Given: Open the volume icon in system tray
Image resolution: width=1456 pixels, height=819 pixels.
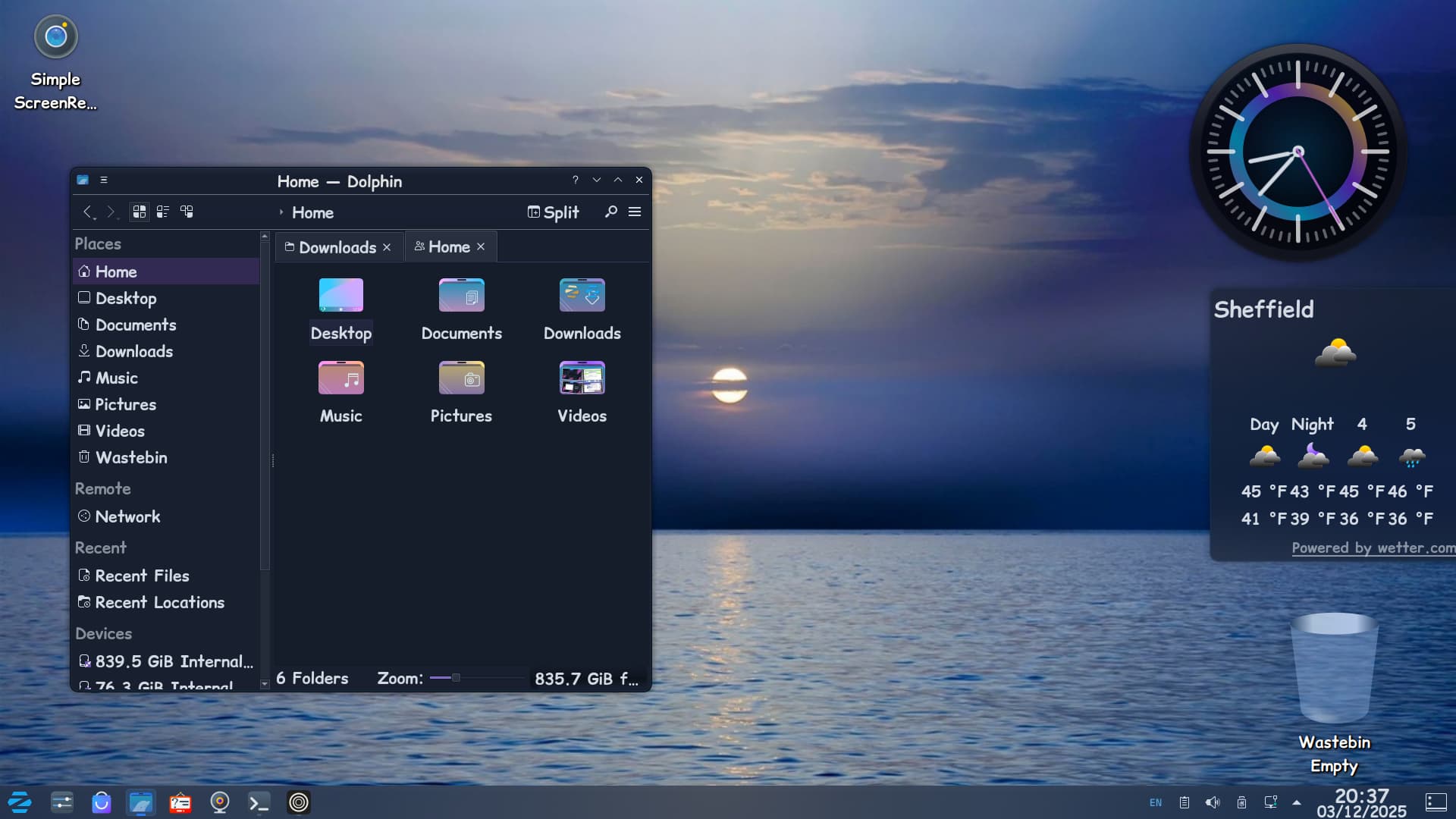Looking at the screenshot, I should [1213, 802].
